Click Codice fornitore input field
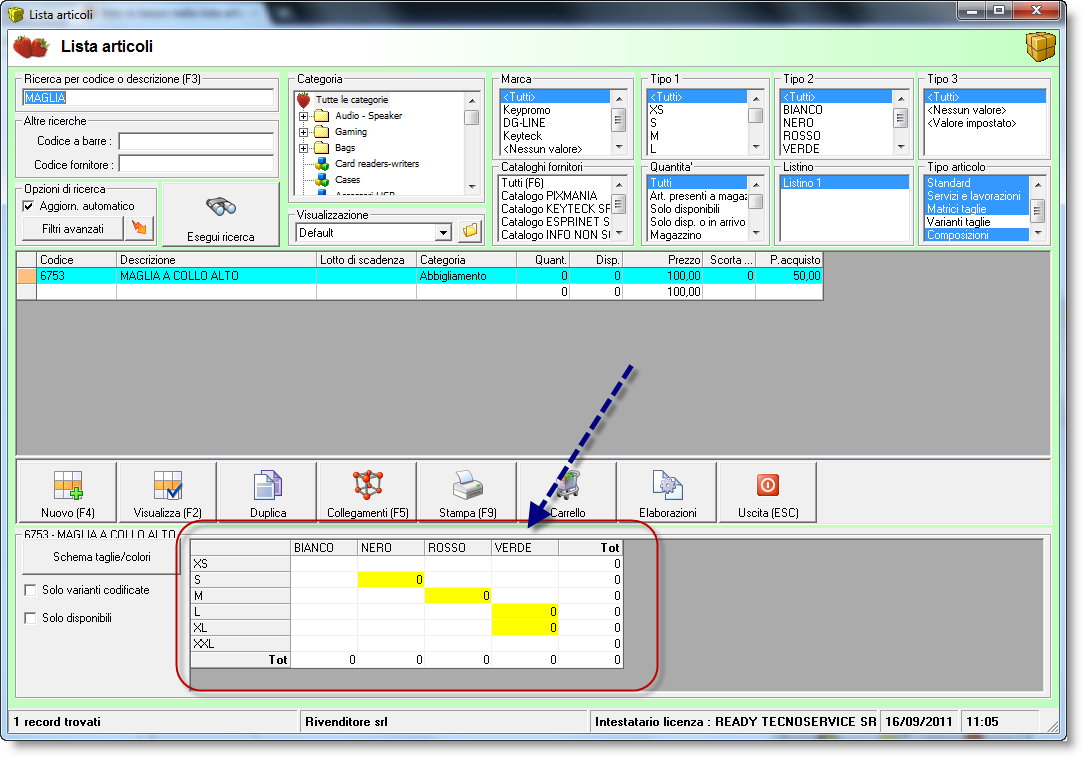The image size is (1083, 757). (x=196, y=164)
